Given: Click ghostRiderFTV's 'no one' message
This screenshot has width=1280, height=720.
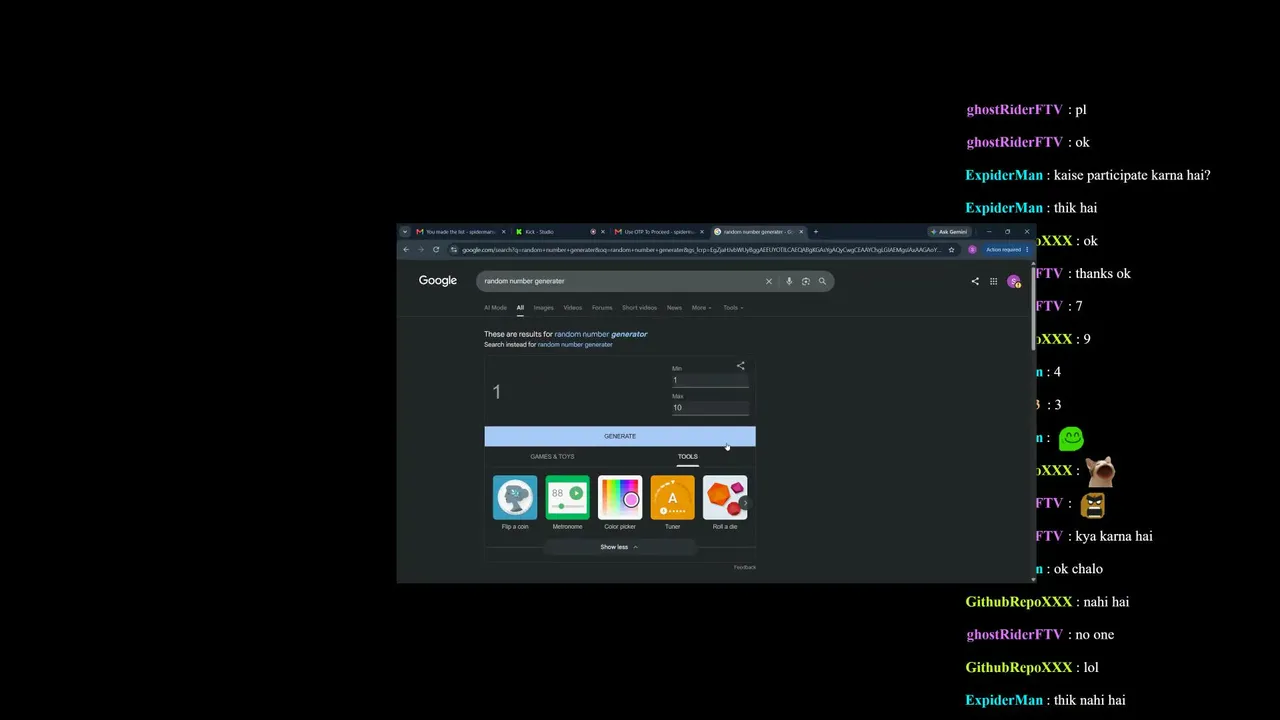Looking at the screenshot, I should pos(1094,634).
